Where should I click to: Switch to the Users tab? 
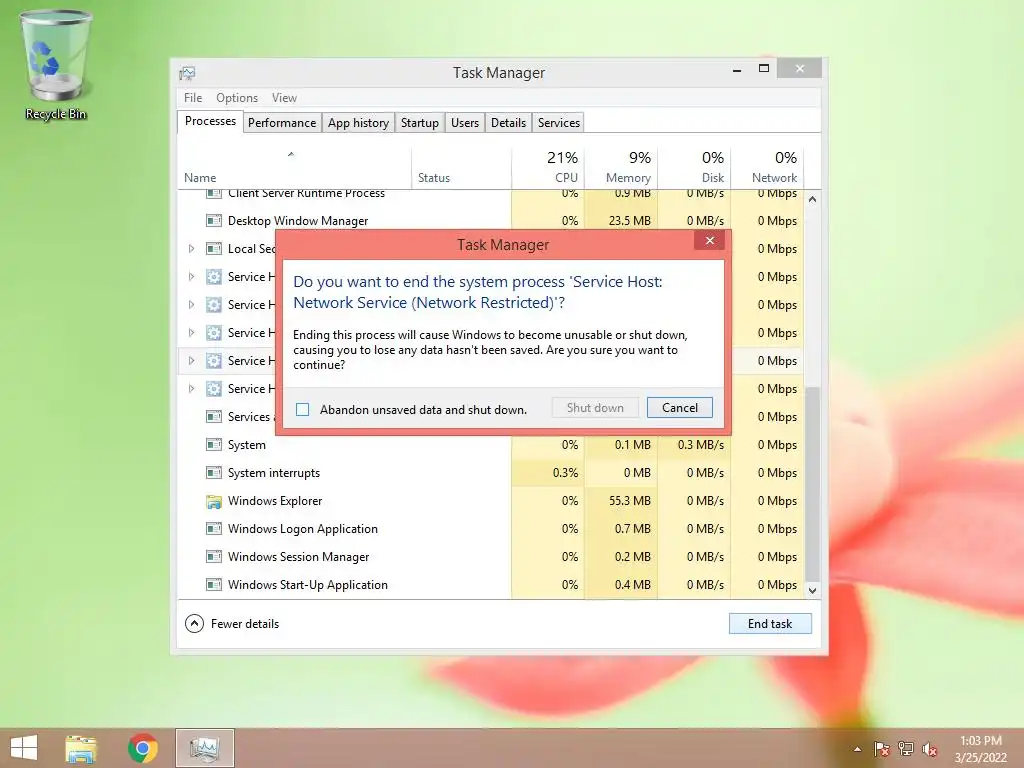(x=465, y=123)
